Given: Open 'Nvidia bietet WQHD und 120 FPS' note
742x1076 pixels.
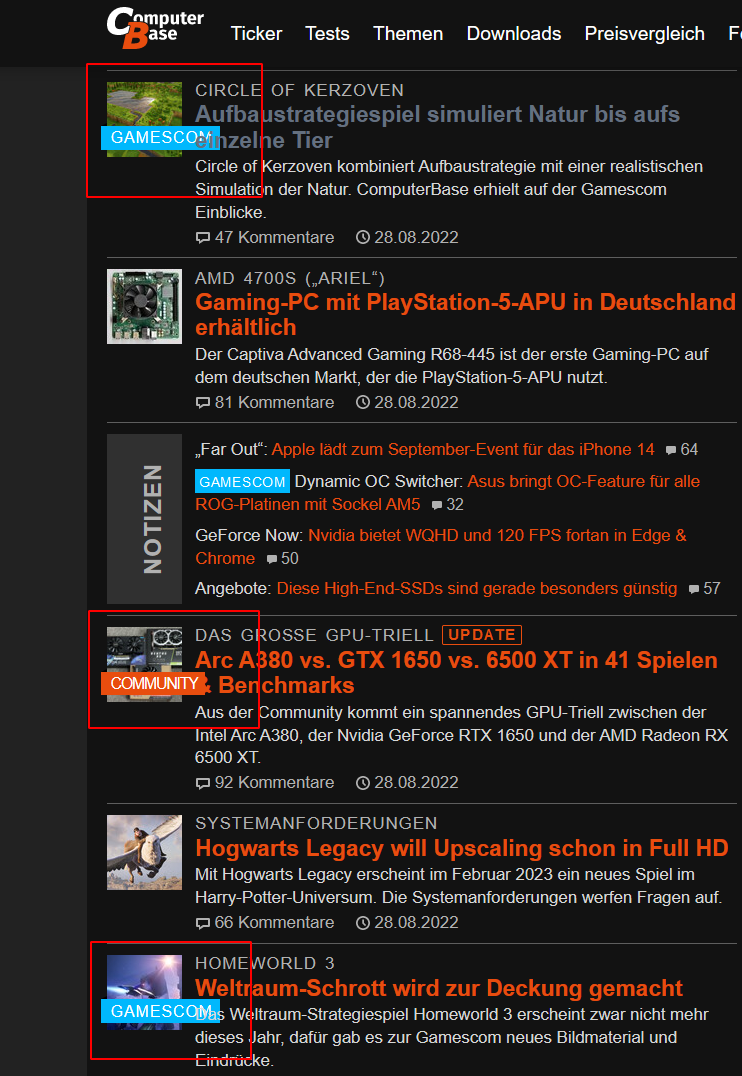Looking at the screenshot, I should coord(441,547).
